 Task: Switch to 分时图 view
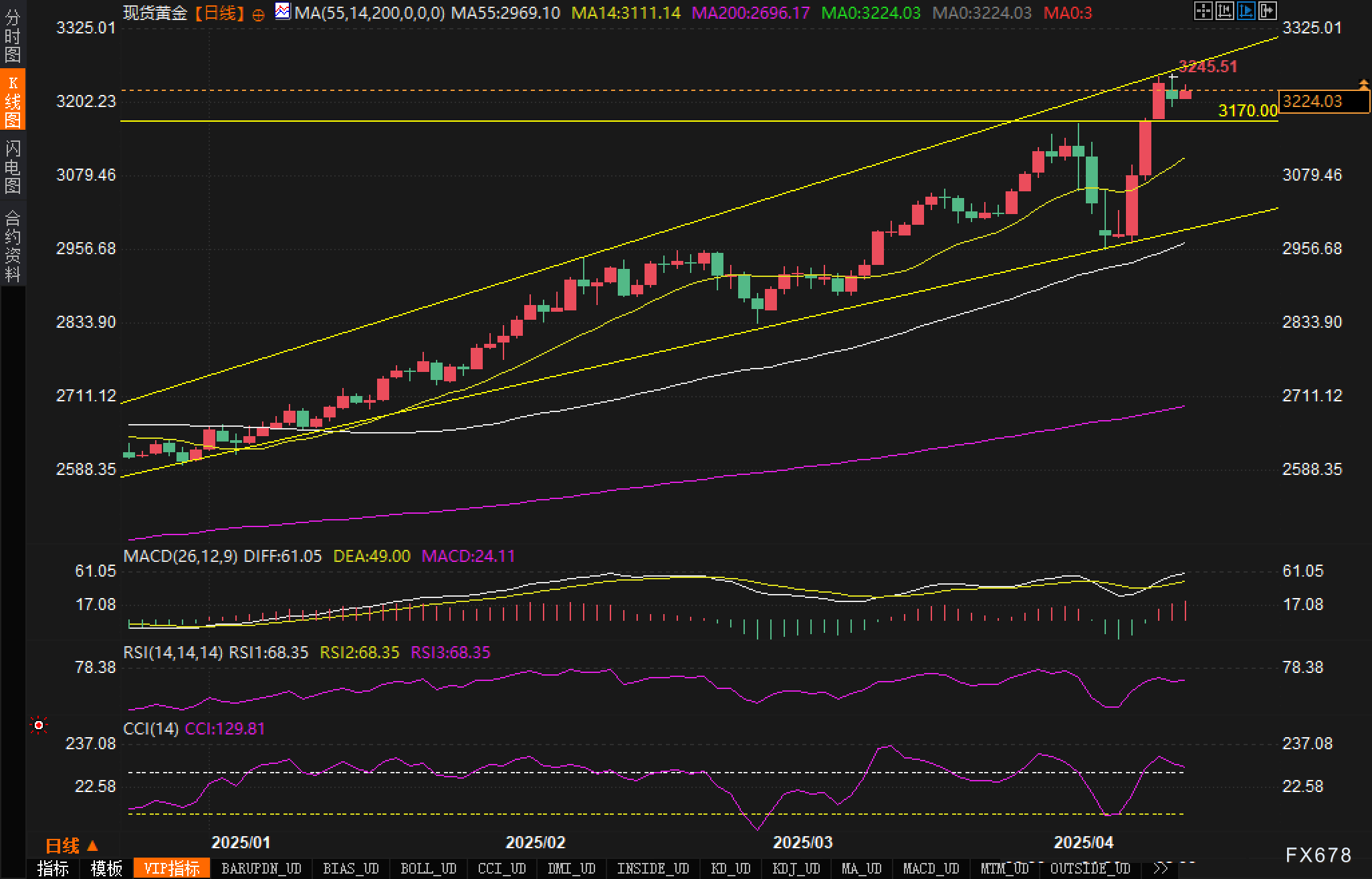(13, 35)
